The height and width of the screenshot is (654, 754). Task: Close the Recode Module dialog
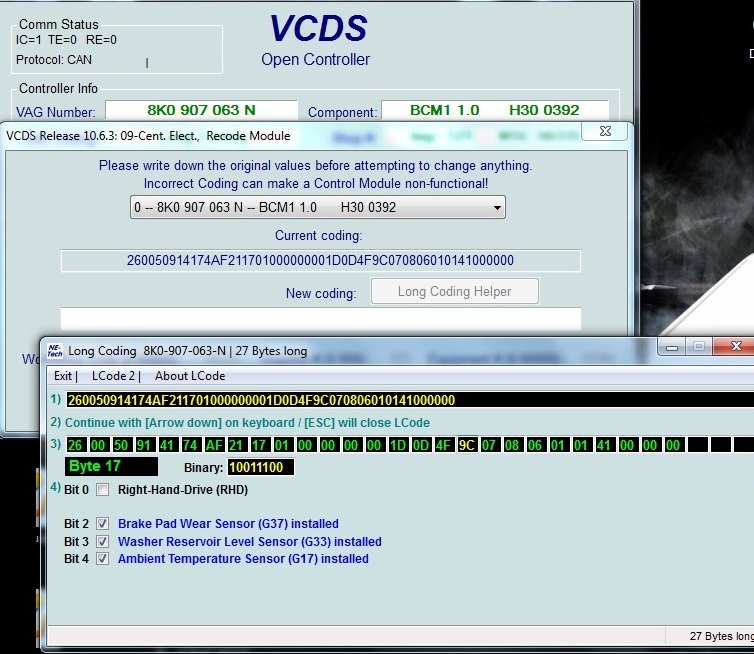tap(605, 131)
